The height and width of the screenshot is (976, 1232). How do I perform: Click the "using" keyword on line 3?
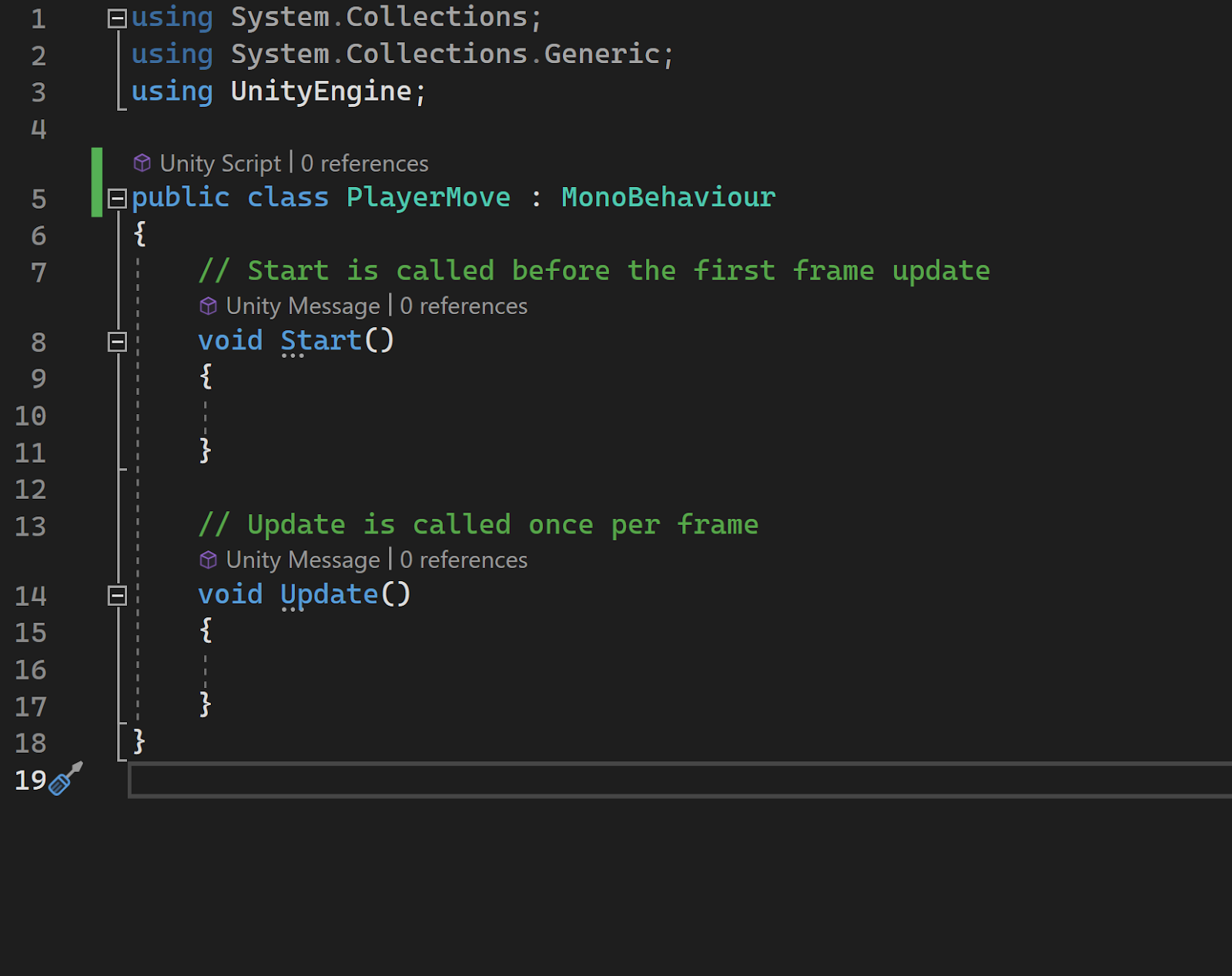coord(172,92)
